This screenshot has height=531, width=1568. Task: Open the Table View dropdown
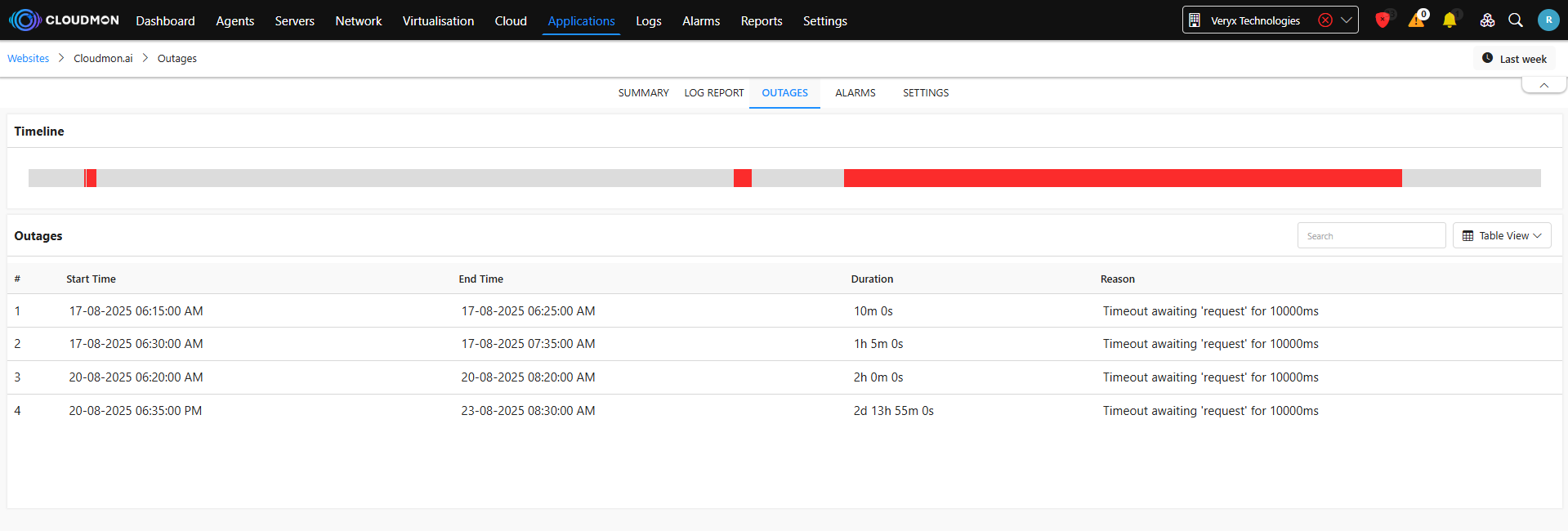[x=1502, y=236]
